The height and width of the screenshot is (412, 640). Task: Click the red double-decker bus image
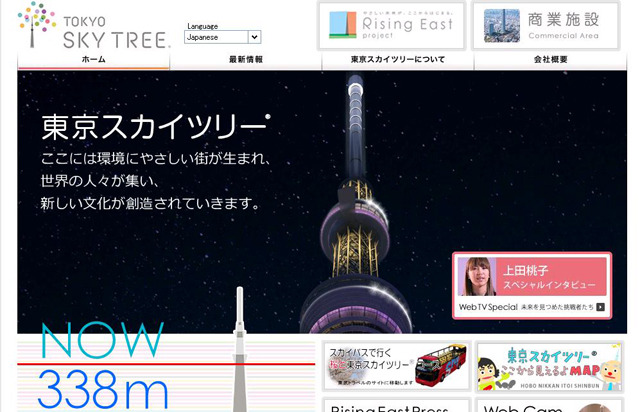pyautogui.click(x=441, y=363)
